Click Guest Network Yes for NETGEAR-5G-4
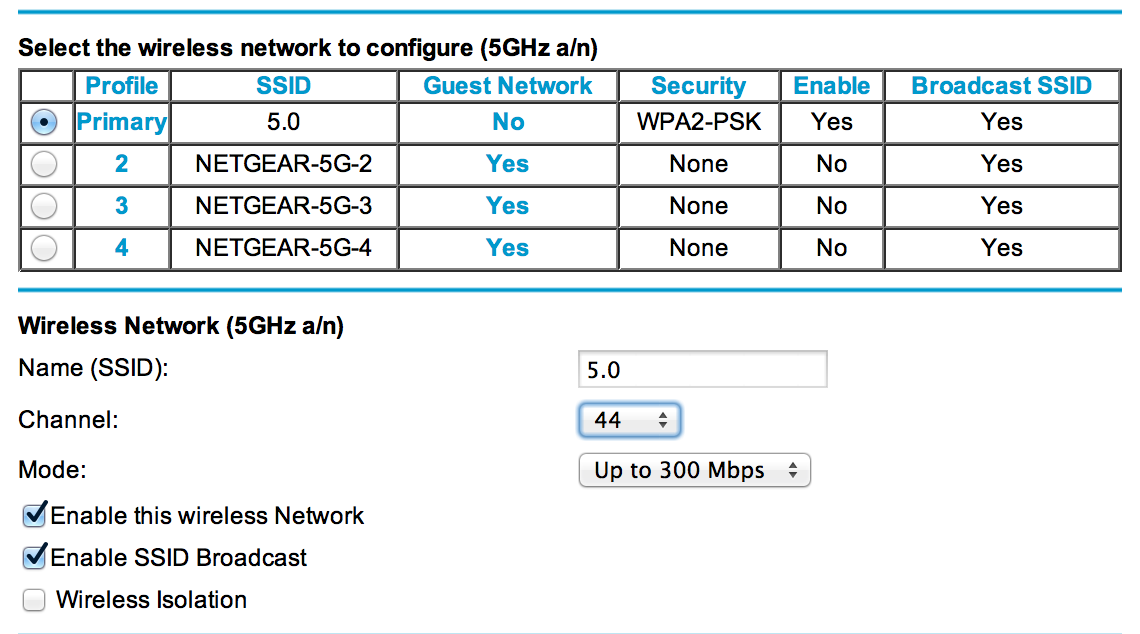 [x=507, y=248]
